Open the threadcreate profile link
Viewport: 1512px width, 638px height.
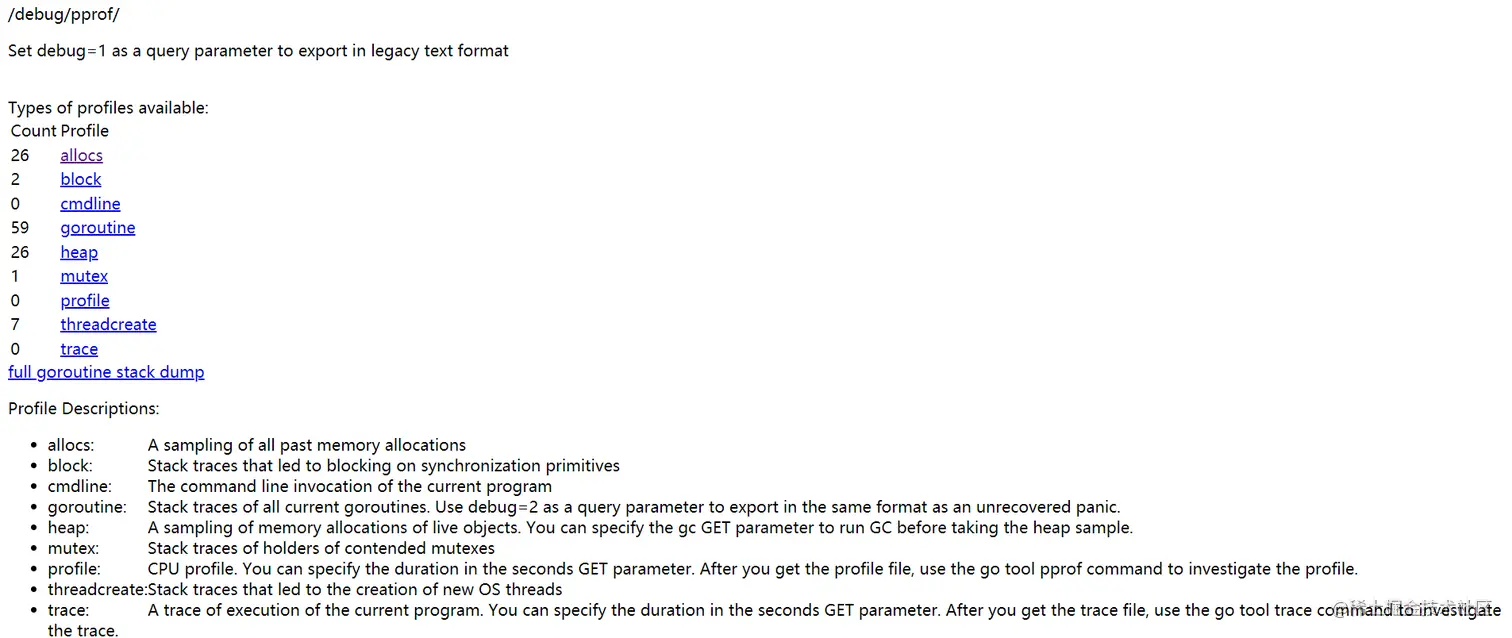pos(108,325)
